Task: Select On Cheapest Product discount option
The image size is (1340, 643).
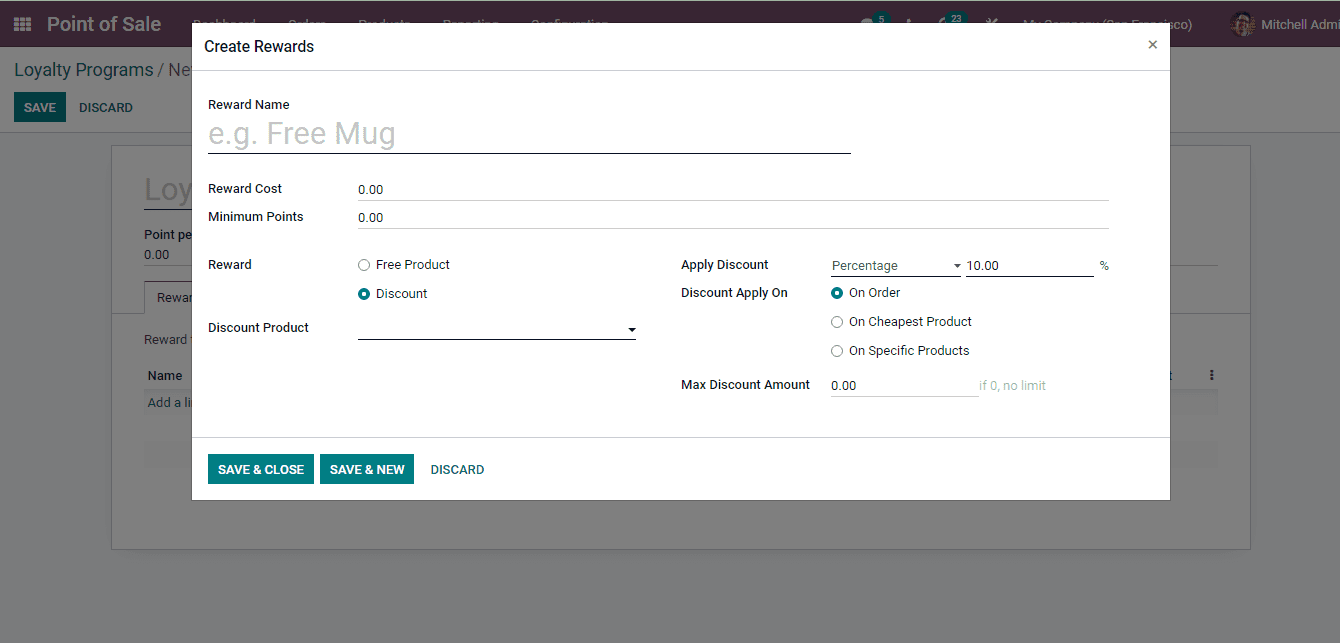Action: [x=836, y=322]
